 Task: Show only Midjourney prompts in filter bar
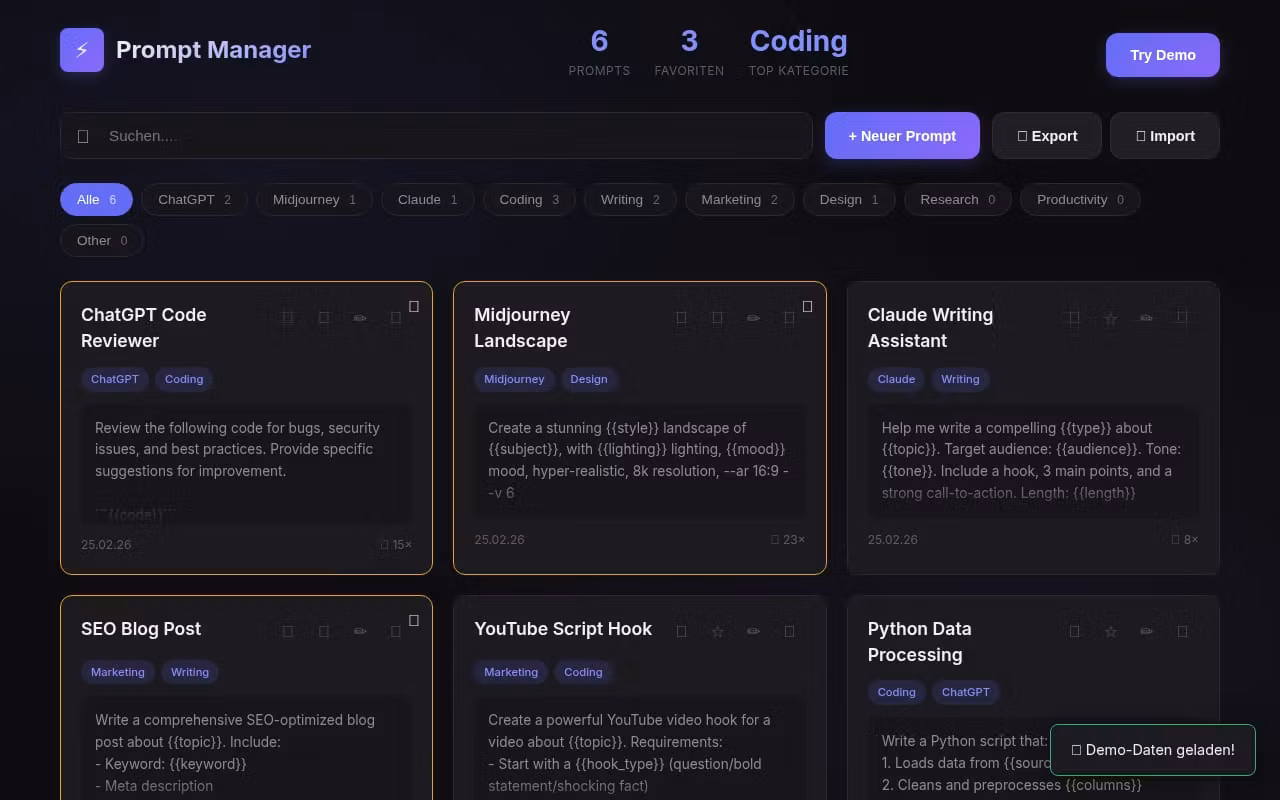pyautogui.click(x=314, y=200)
